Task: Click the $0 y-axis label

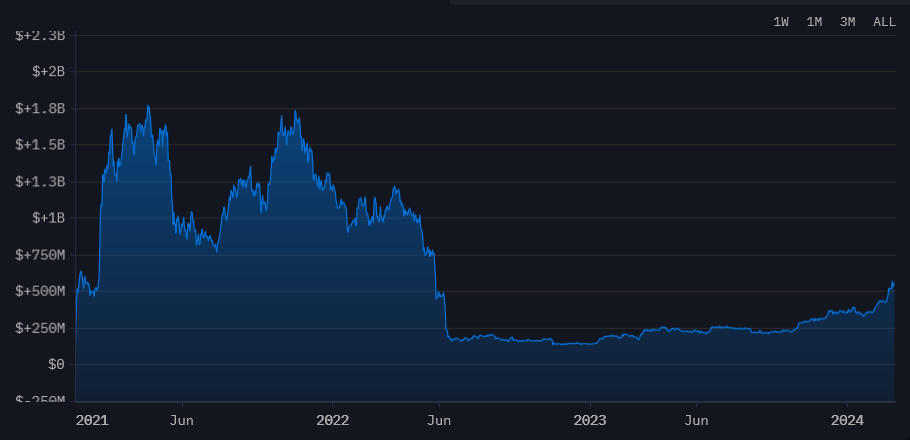Action: 55,365
